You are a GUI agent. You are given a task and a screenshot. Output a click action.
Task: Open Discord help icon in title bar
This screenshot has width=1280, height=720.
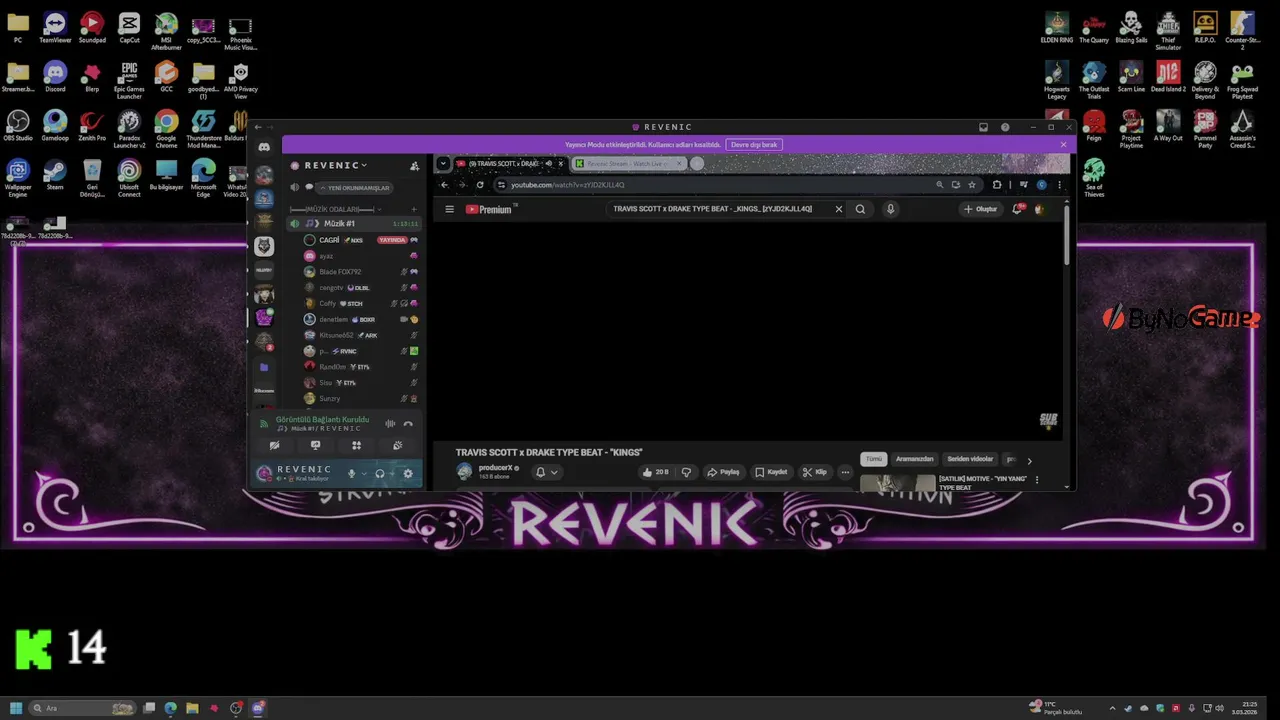click(1005, 127)
